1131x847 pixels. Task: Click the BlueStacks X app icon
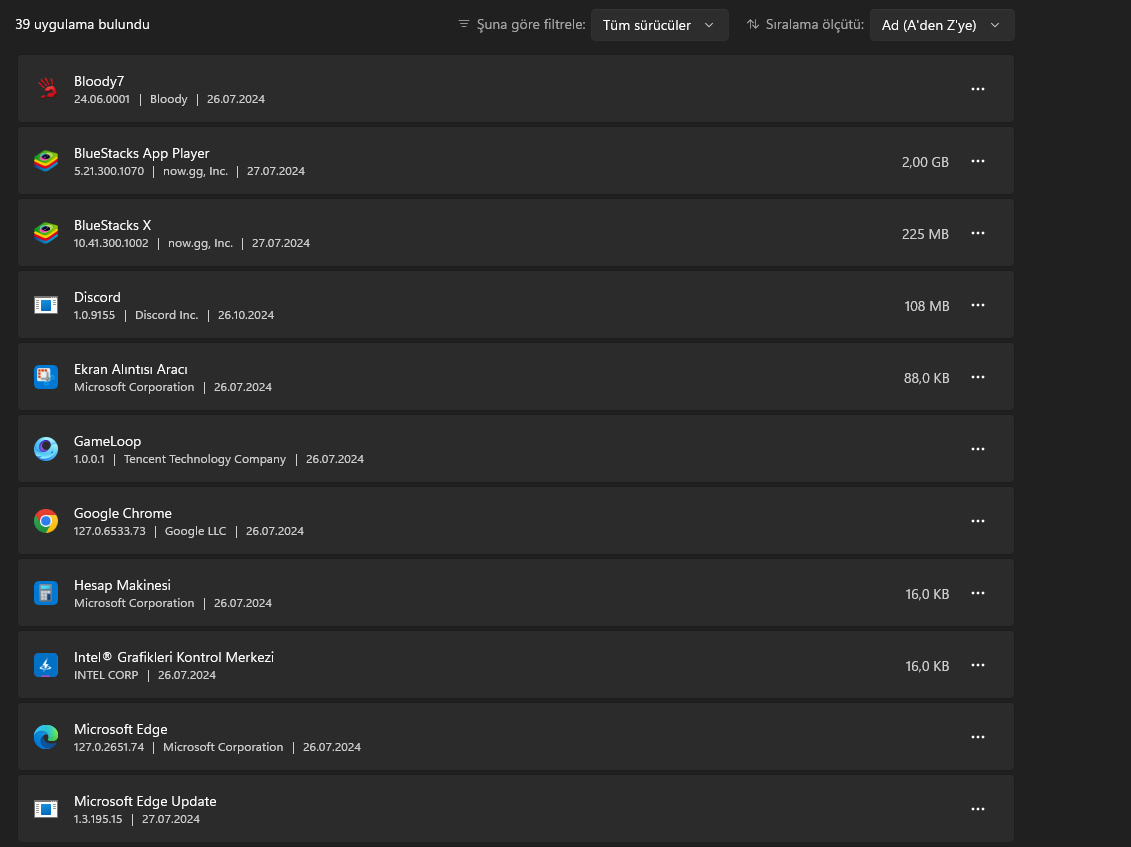click(x=46, y=233)
